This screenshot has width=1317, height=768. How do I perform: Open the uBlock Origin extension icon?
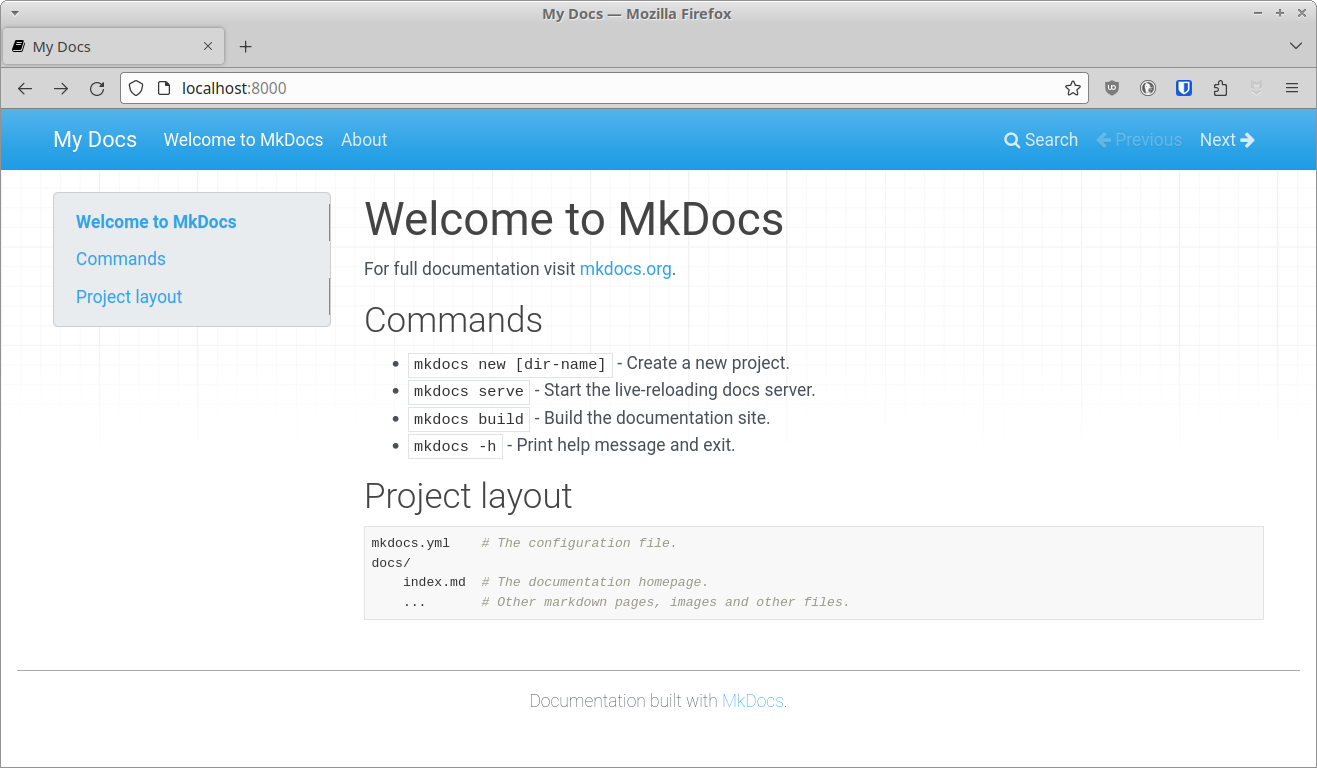[x=1112, y=88]
